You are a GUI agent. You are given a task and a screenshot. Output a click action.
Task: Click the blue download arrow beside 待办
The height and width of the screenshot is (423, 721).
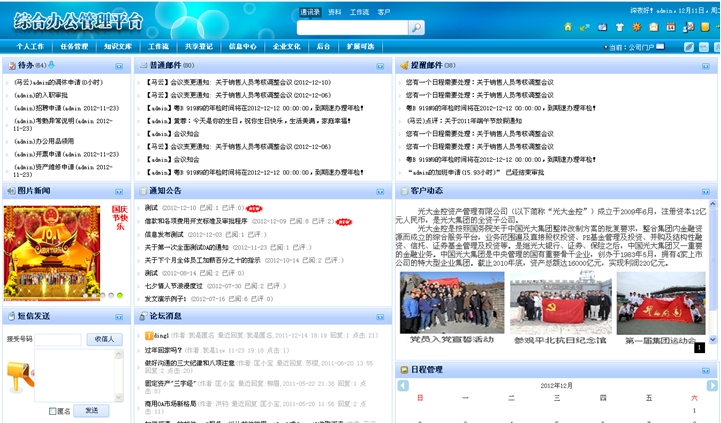pyautogui.click(x=52, y=65)
